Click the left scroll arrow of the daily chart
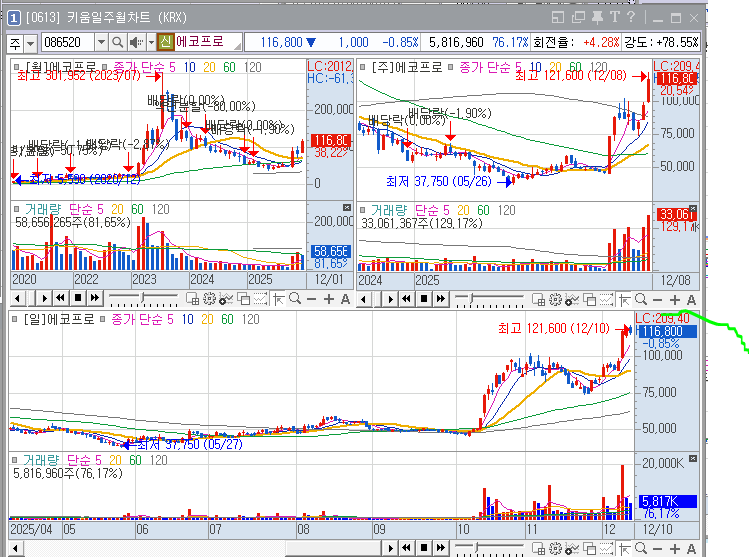The width and height of the screenshot is (749, 557). click(15, 548)
